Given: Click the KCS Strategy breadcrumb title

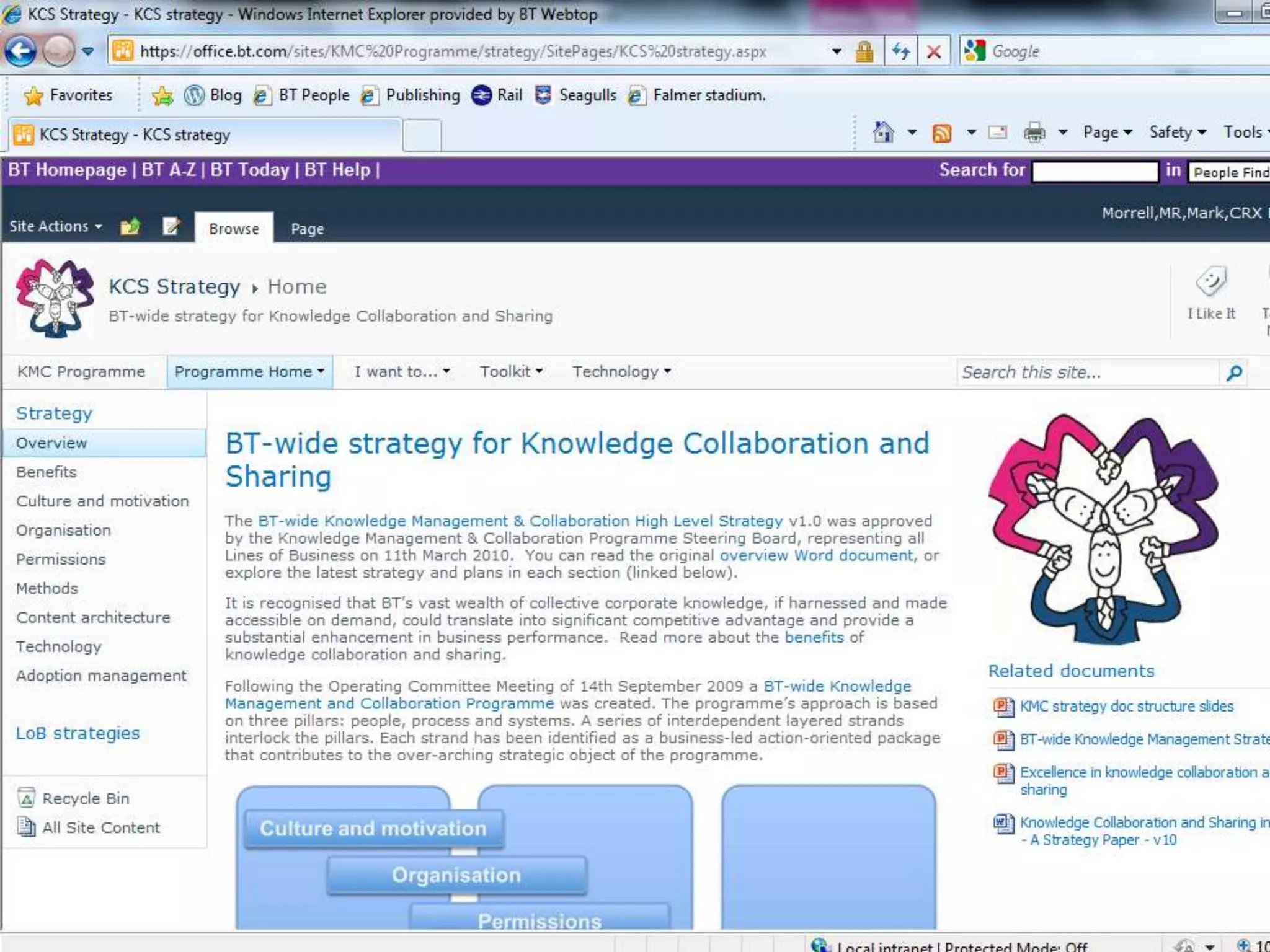Looking at the screenshot, I should click(174, 286).
